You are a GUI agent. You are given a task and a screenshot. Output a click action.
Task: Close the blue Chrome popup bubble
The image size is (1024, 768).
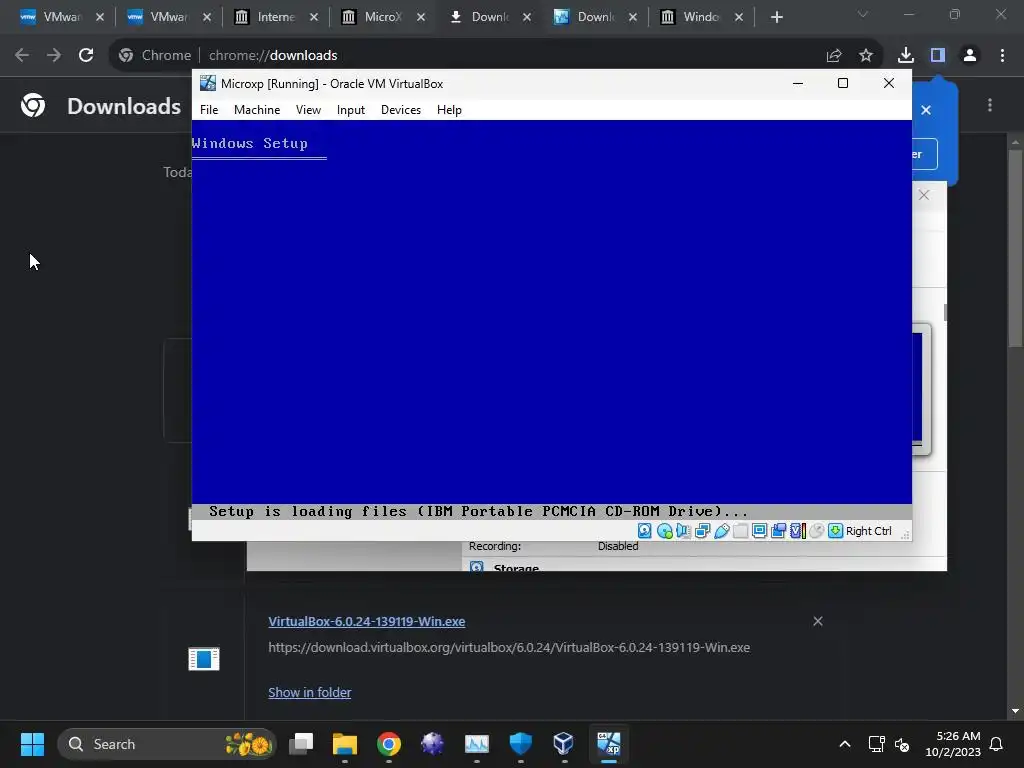[x=926, y=110]
